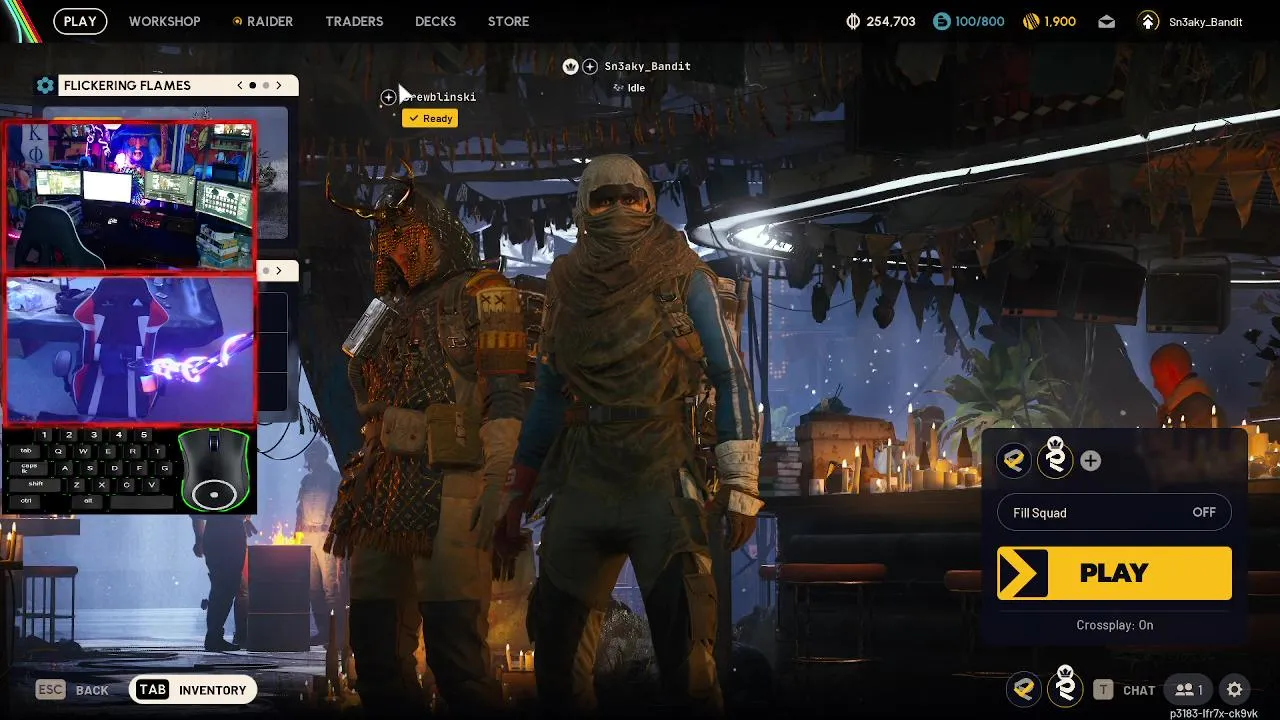
Task: Click the yellow avatar in the bottom bar
Action: tap(1023, 688)
